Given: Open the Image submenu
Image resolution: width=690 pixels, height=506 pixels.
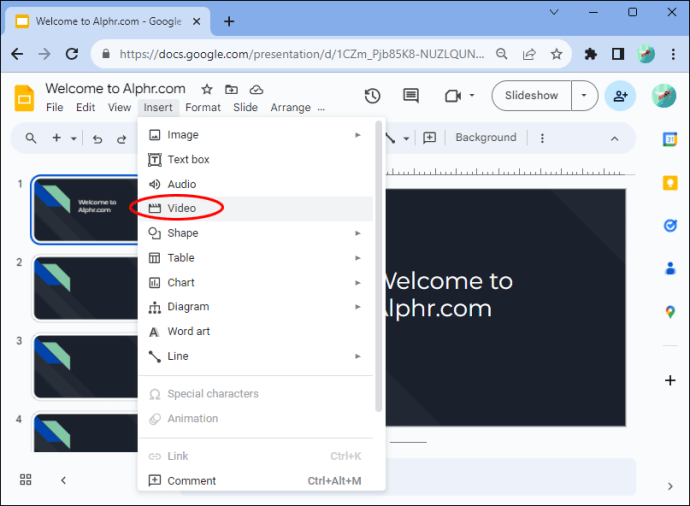Looking at the screenshot, I should click(x=256, y=135).
